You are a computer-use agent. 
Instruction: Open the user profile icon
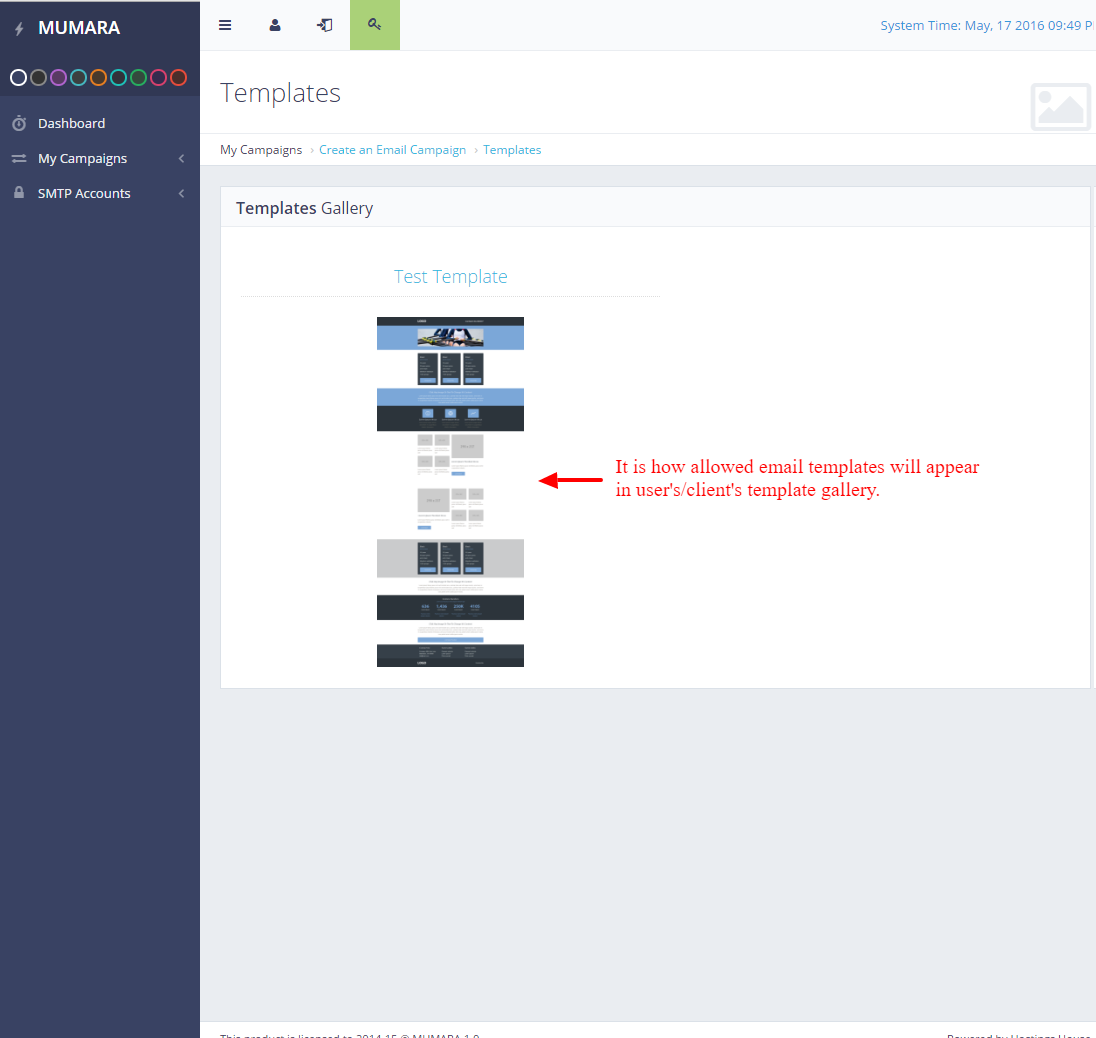(275, 25)
